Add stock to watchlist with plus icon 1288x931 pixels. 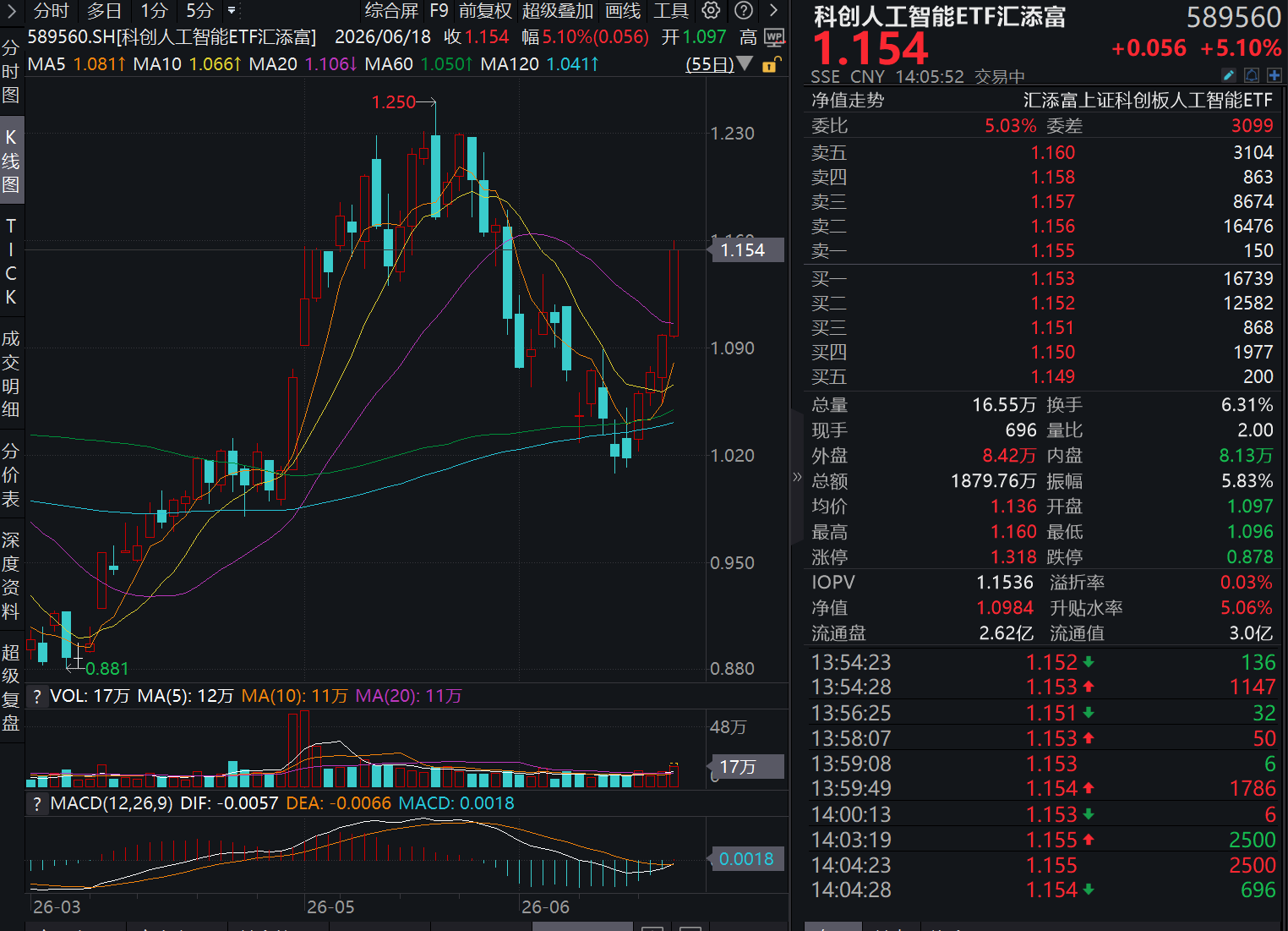point(1274,75)
